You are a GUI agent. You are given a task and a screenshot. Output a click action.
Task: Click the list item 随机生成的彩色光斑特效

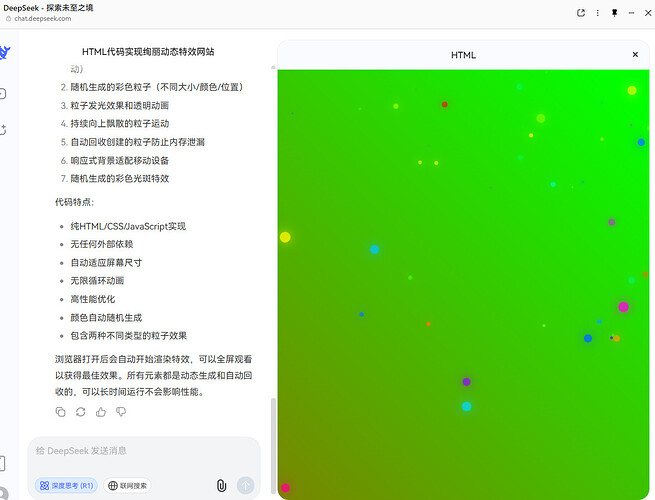[119, 179]
